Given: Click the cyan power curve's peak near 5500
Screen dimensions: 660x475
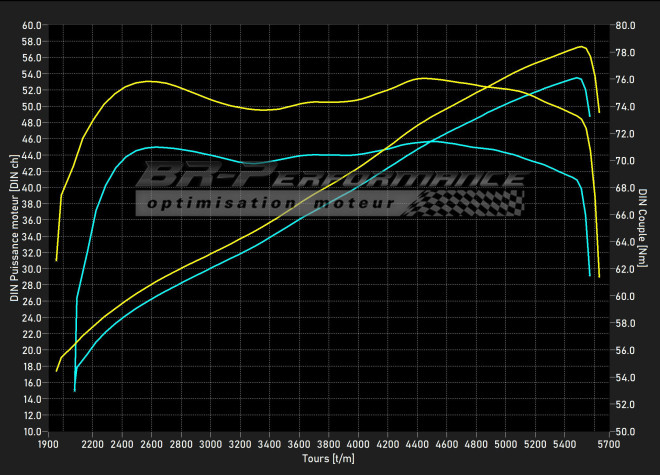Looking at the screenshot, I should coord(578,77).
